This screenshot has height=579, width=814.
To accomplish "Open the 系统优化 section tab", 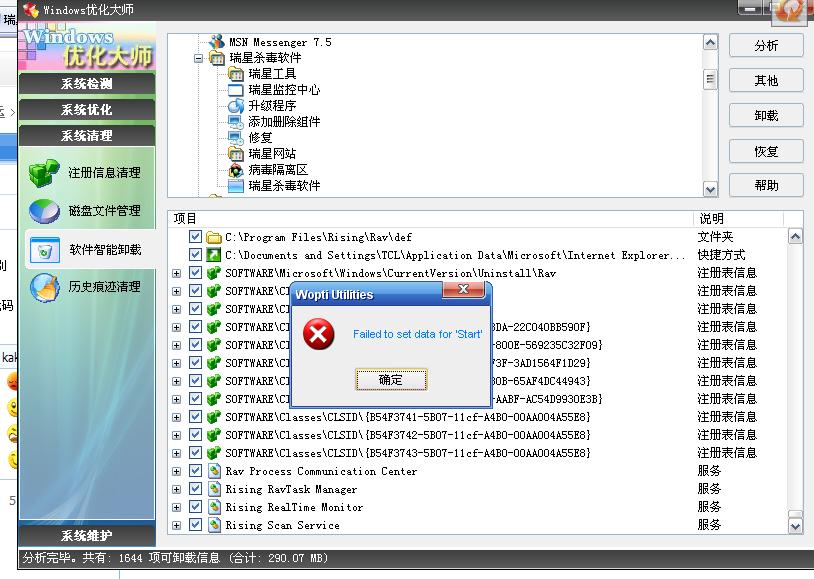I will pyautogui.click(x=87, y=110).
